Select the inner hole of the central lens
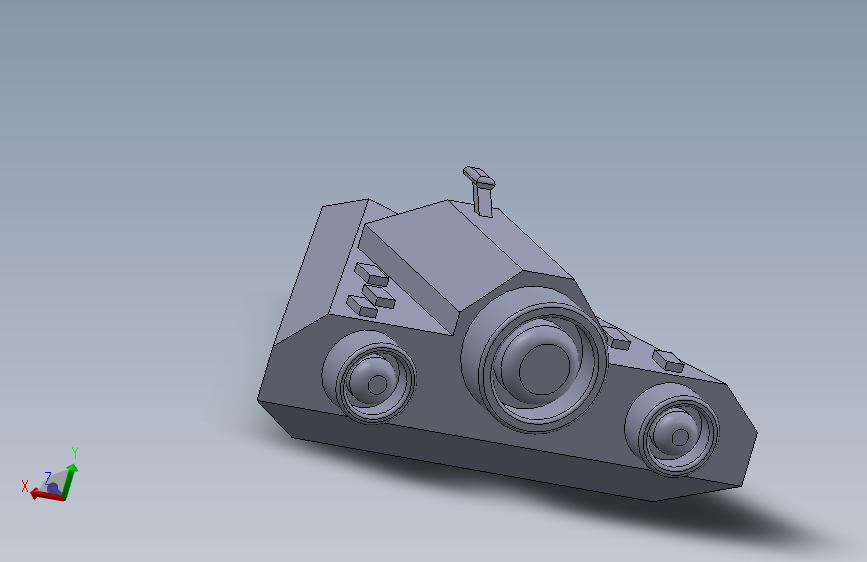 544,369
